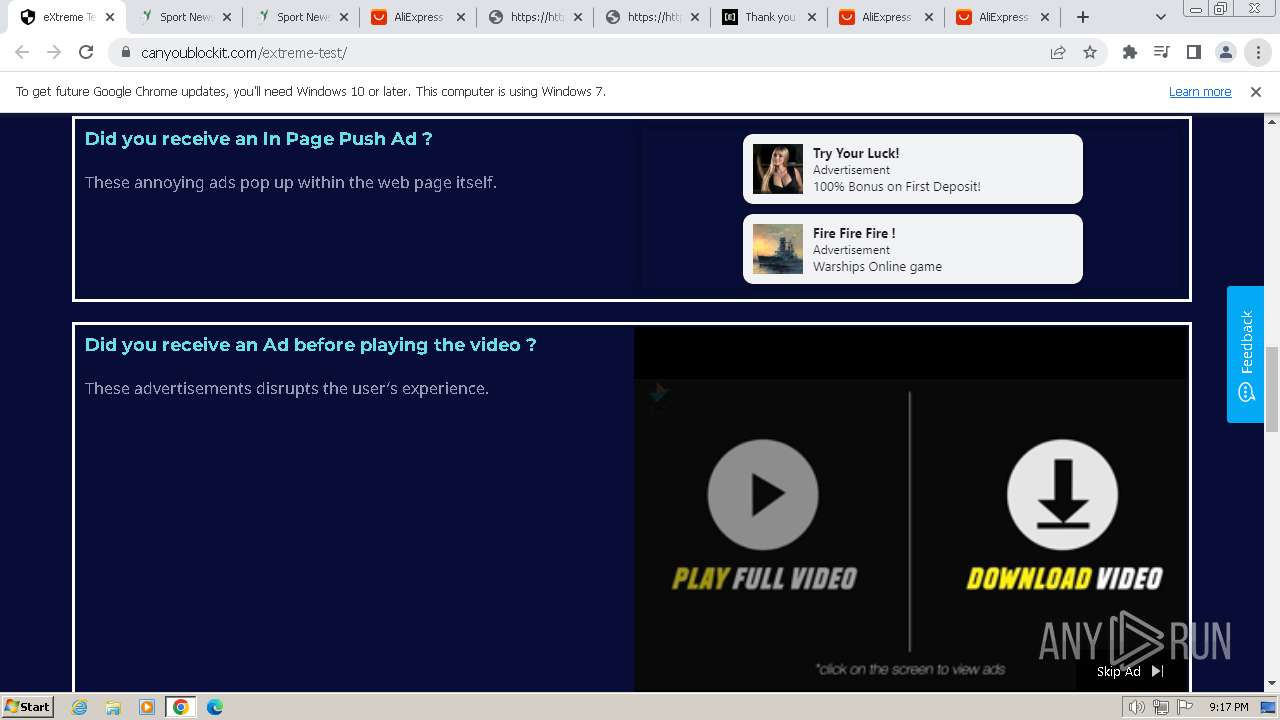1280x720 pixels.
Task: View site information lock icon
Action: [125, 52]
